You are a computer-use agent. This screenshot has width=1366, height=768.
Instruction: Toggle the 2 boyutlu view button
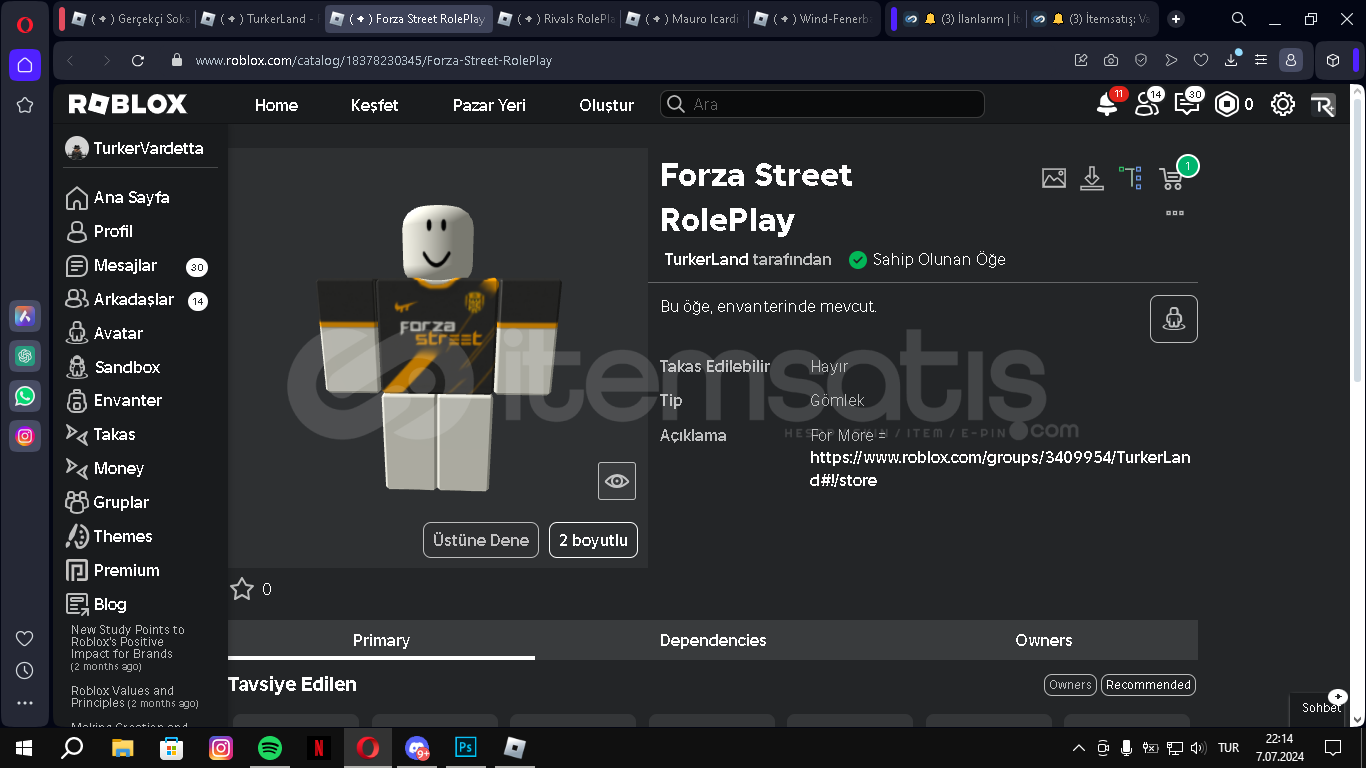(593, 540)
